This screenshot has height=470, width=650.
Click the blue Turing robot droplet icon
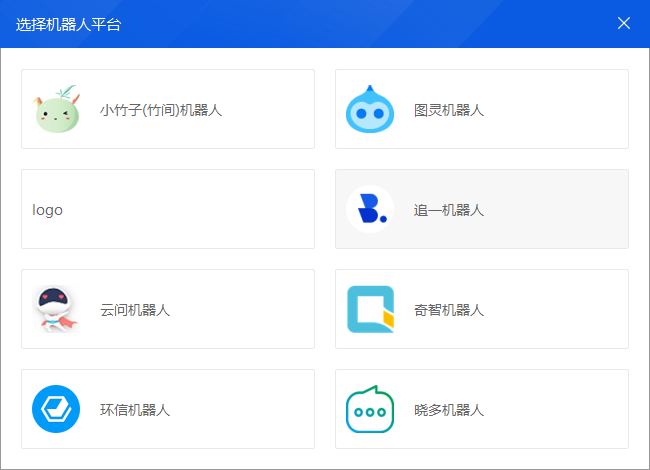point(370,109)
